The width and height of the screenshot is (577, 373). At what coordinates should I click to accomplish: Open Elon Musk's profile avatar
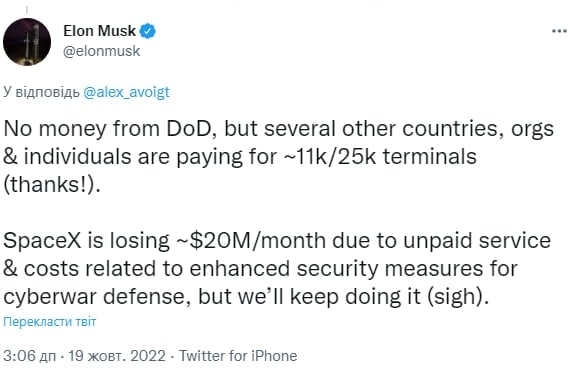coord(27,42)
